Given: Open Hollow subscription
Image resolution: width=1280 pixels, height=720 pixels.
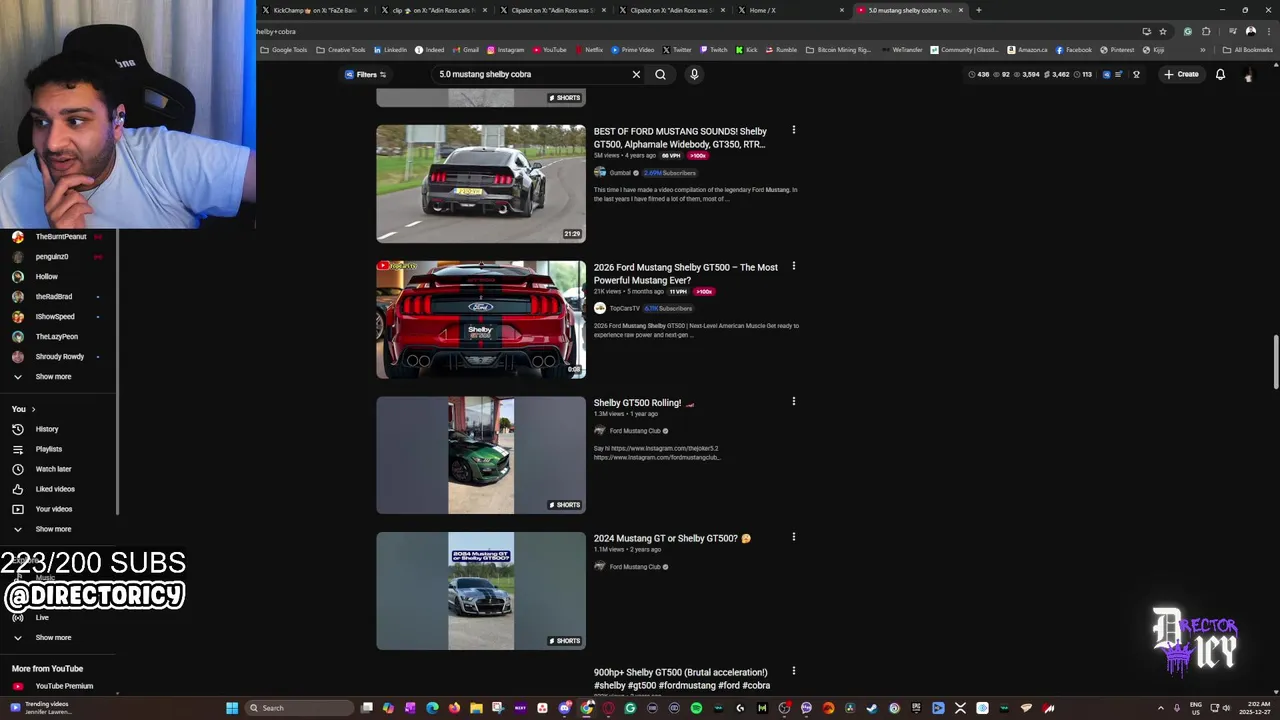Looking at the screenshot, I should (46, 277).
